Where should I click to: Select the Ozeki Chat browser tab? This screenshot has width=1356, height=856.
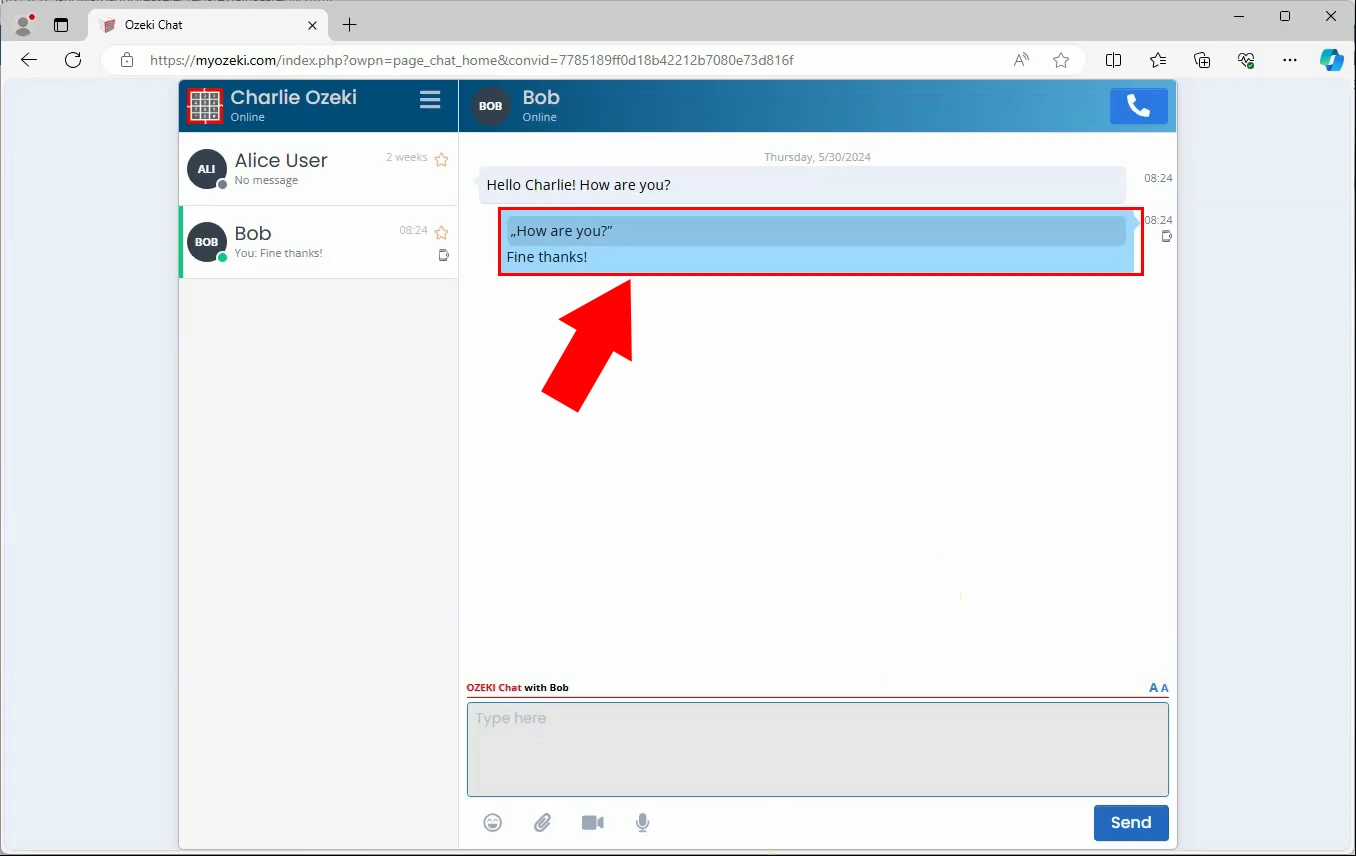(208, 25)
